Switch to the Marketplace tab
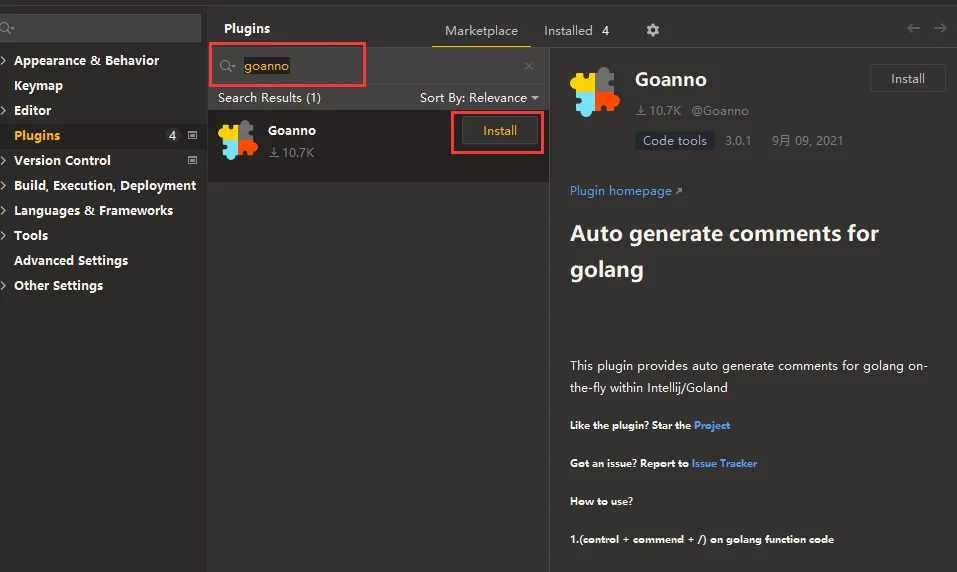Image resolution: width=957 pixels, height=572 pixels. point(481,31)
